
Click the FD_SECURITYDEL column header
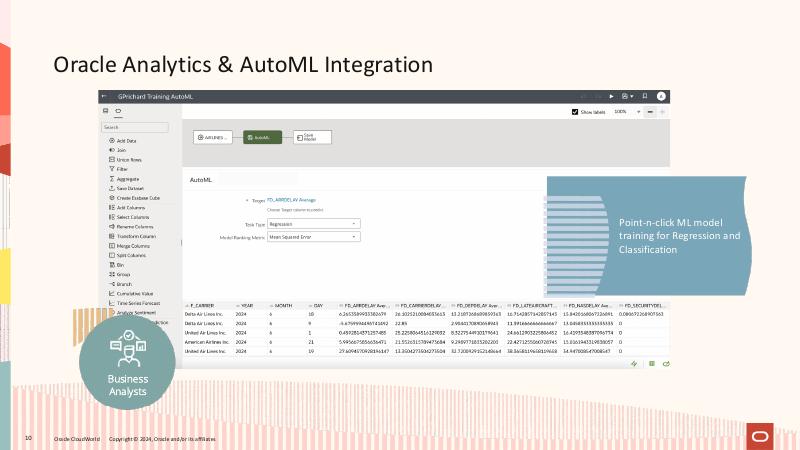click(x=644, y=306)
